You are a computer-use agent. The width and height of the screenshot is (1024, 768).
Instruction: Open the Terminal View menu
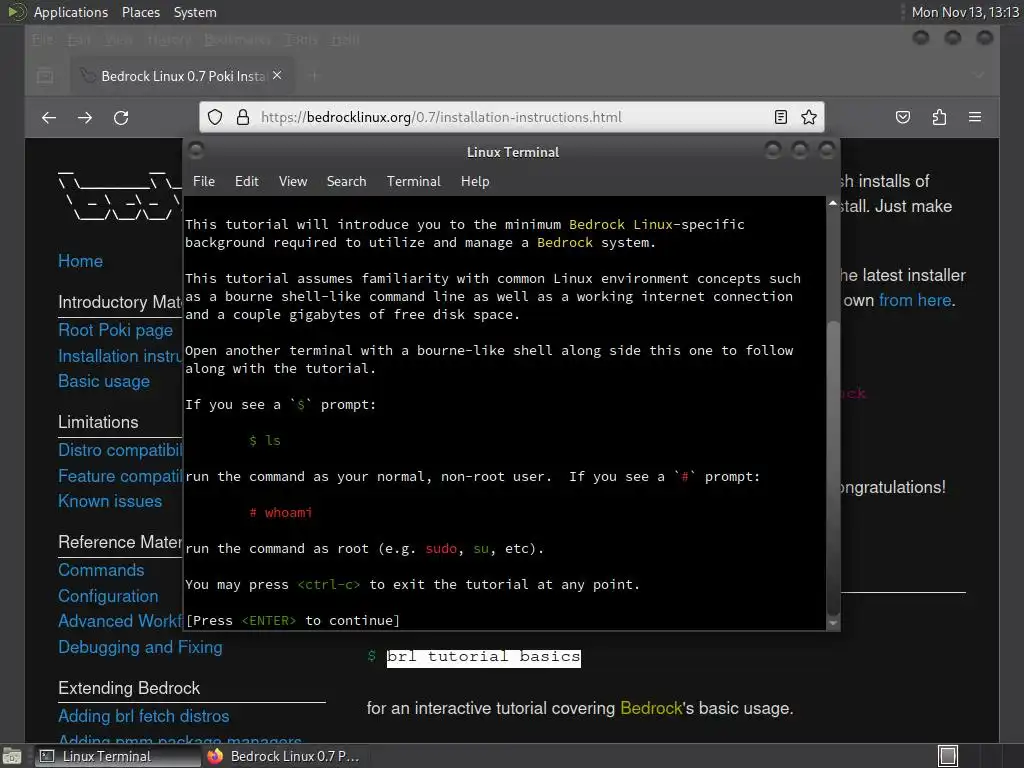(x=293, y=182)
